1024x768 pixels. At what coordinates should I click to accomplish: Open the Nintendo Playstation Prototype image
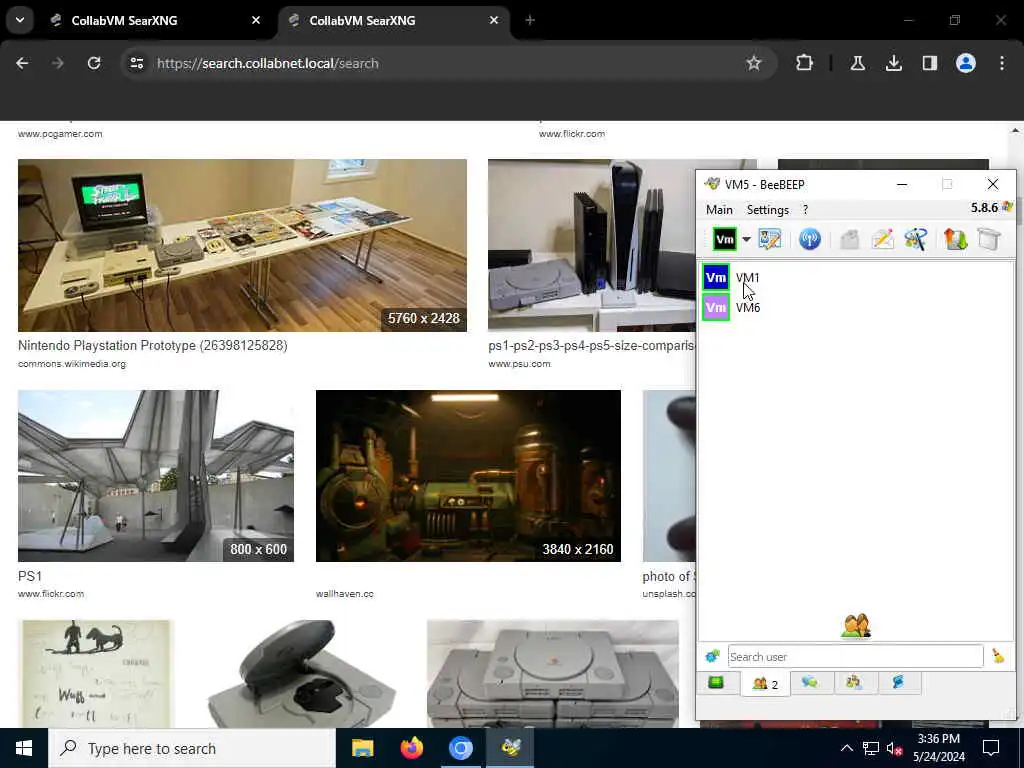pyautogui.click(x=242, y=246)
